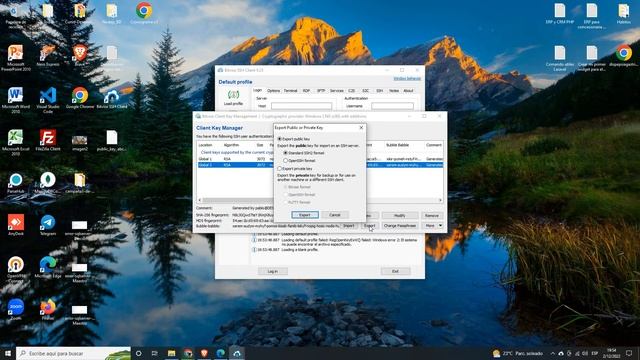Open Edge from the taskbar
Image resolution: width=640 pixels, height=360 pixels.
click(x=220, y=353)
